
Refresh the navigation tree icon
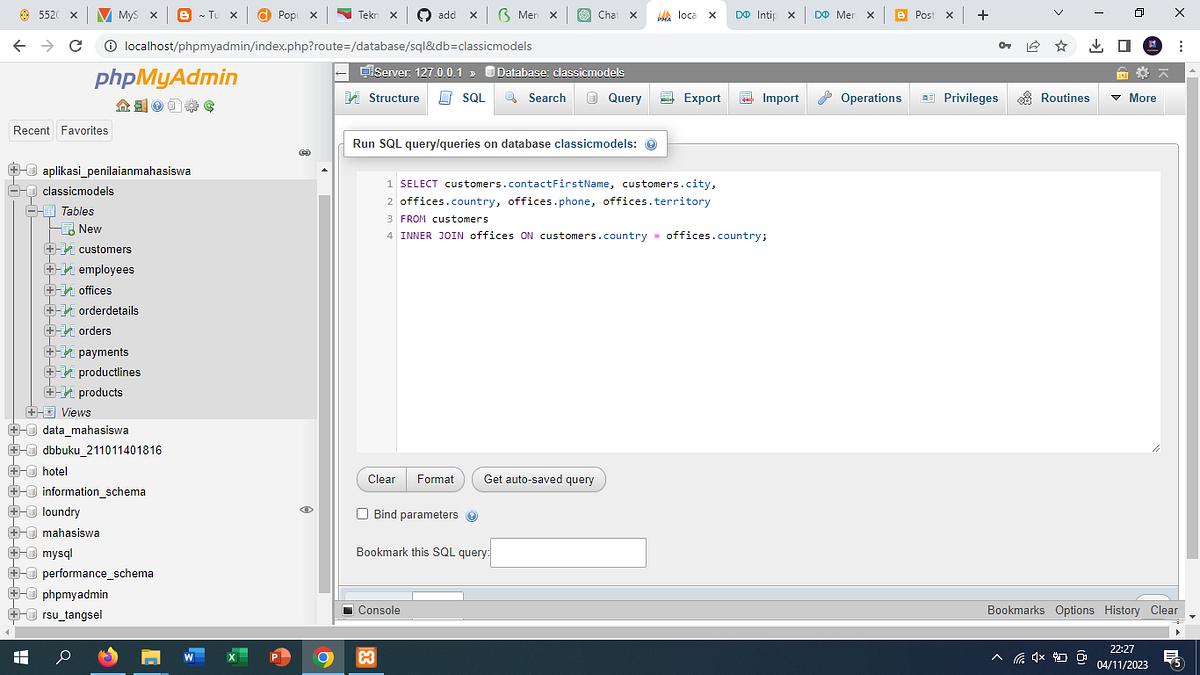click(208, 105)
